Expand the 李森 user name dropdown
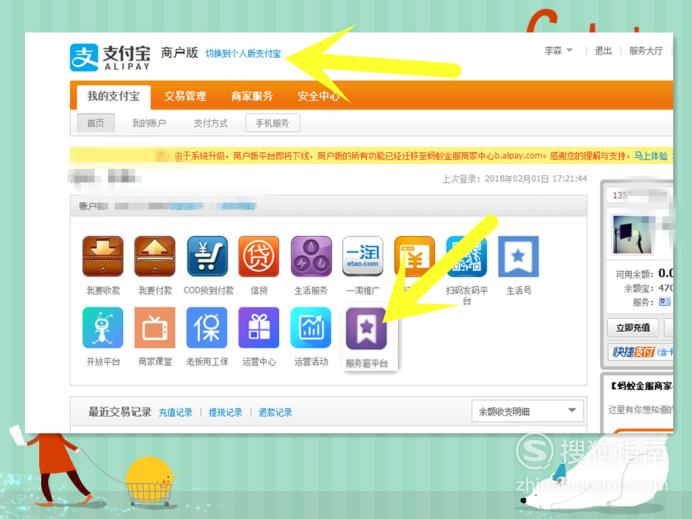This screenshot has width=692, height=519. click(558, 51)
